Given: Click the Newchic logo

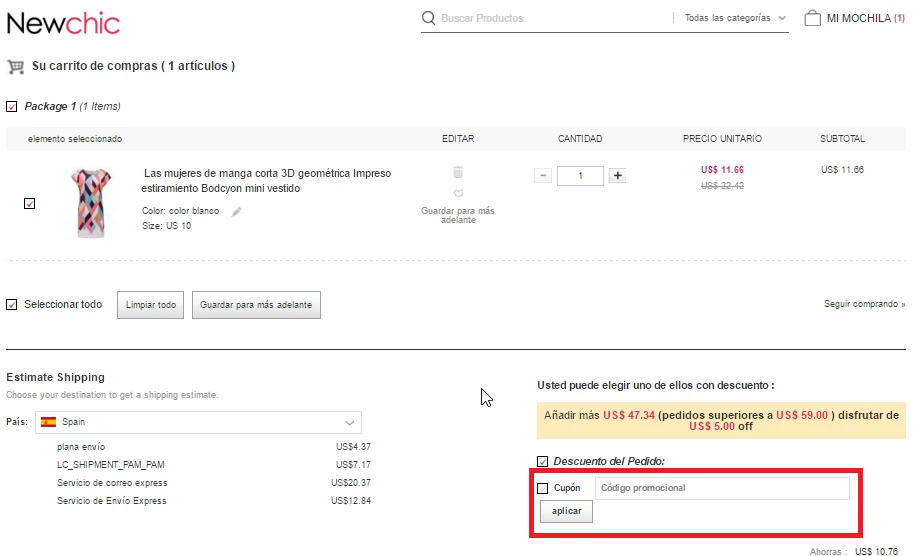Looking at the screenshot, I should [63, 22].
